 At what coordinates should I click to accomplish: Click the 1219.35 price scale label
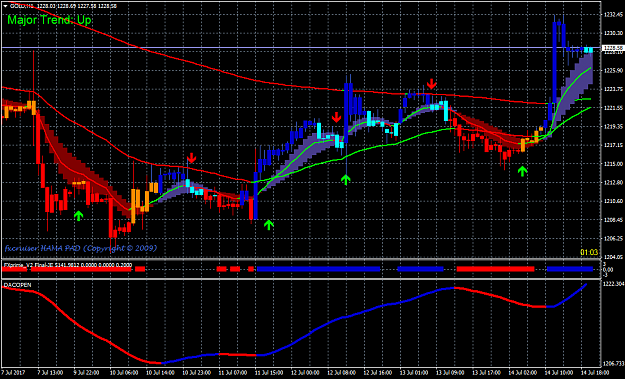pyautogui.click(x=613, y=126)
